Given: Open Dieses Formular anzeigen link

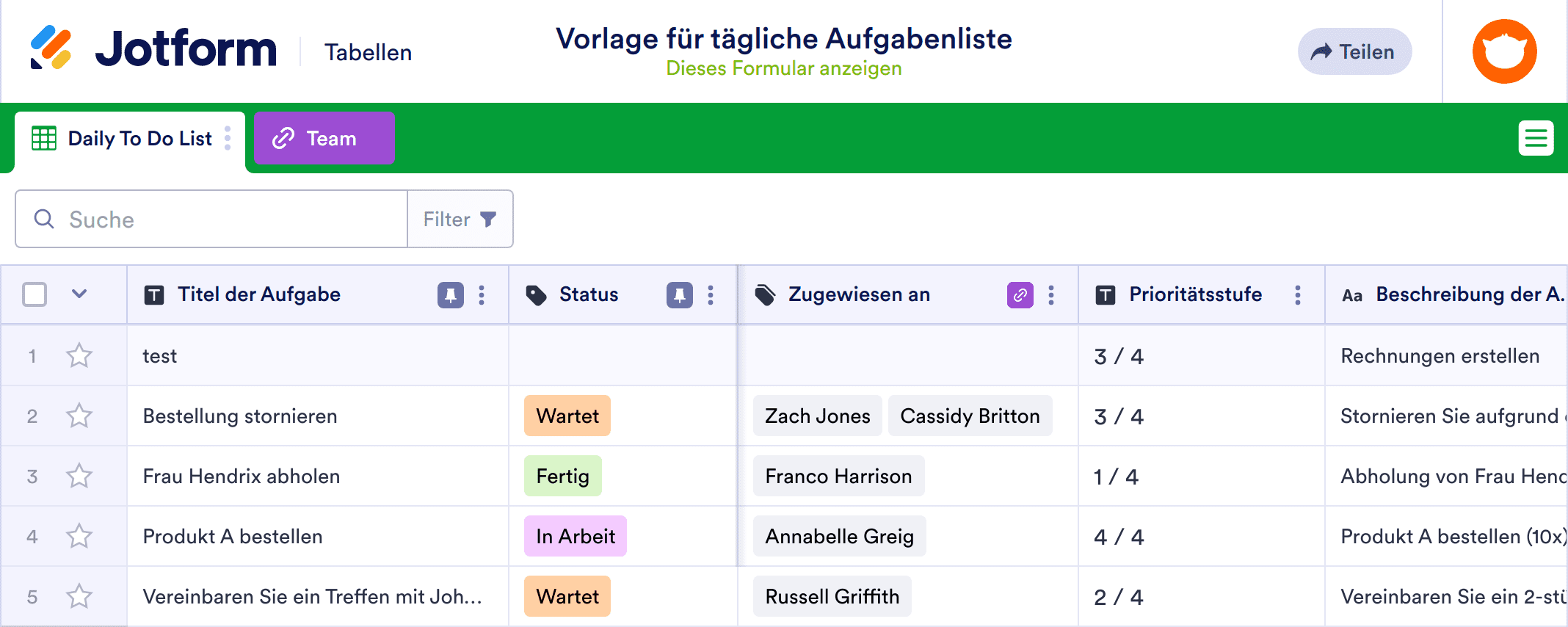Looking at the screenshot, I should point(783,68).
